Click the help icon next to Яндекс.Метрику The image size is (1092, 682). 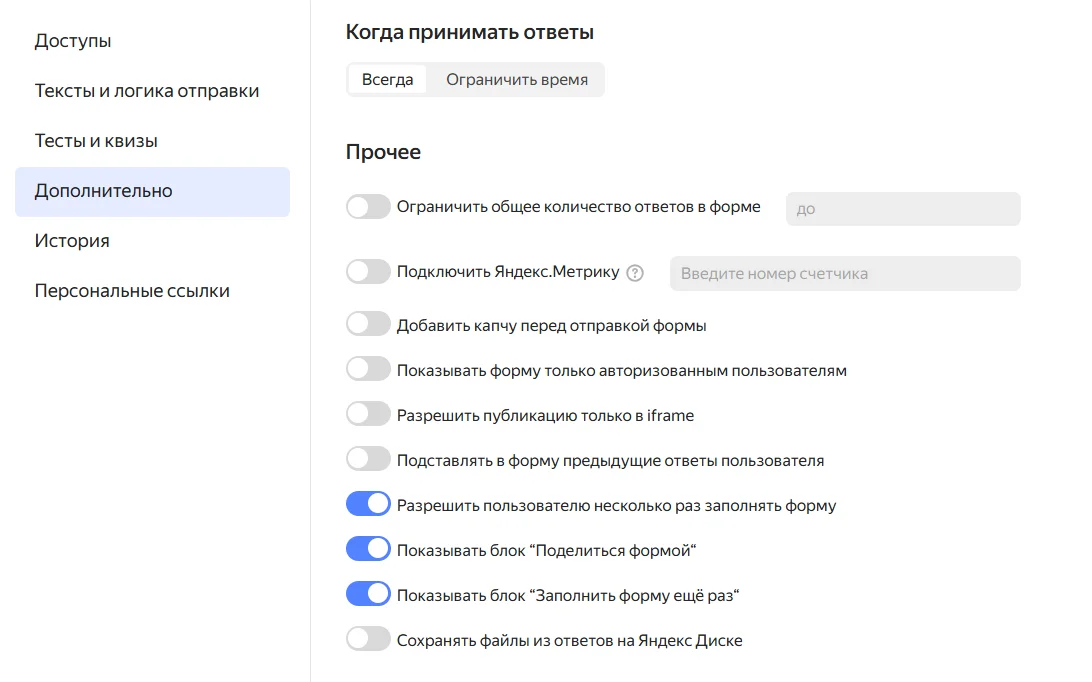pyautogui.click(x=634, y=273)
